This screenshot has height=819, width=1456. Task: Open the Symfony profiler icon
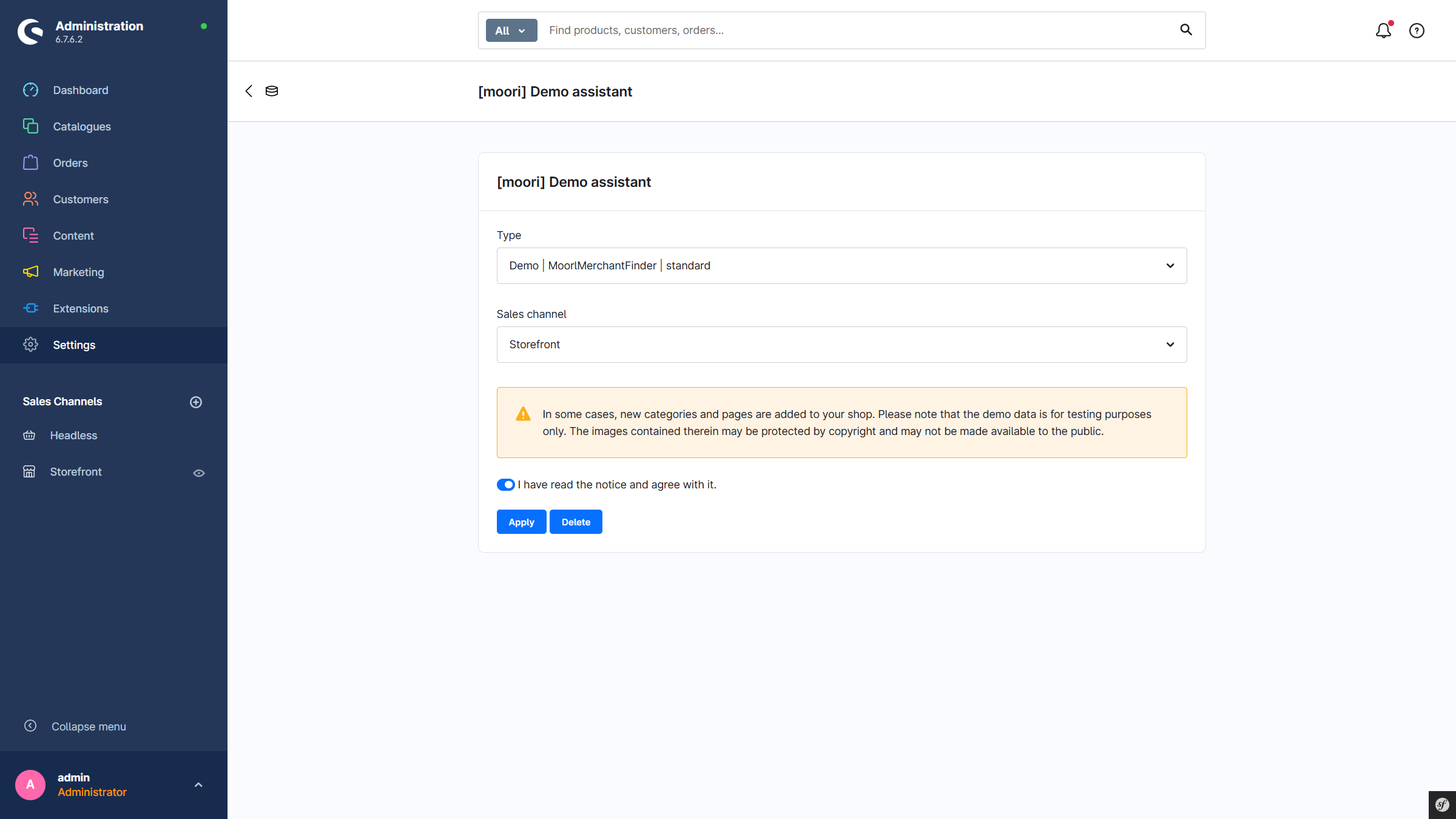[1442, 805]
